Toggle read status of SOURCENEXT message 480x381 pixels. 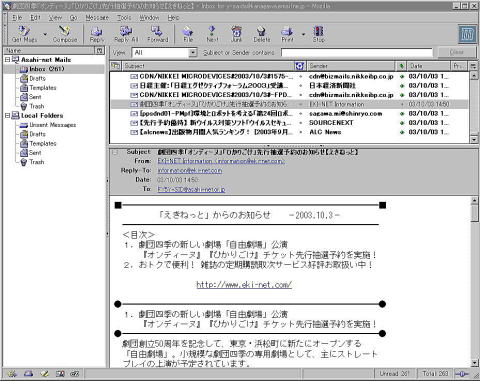pyautogui.click(x=402, y=123)
